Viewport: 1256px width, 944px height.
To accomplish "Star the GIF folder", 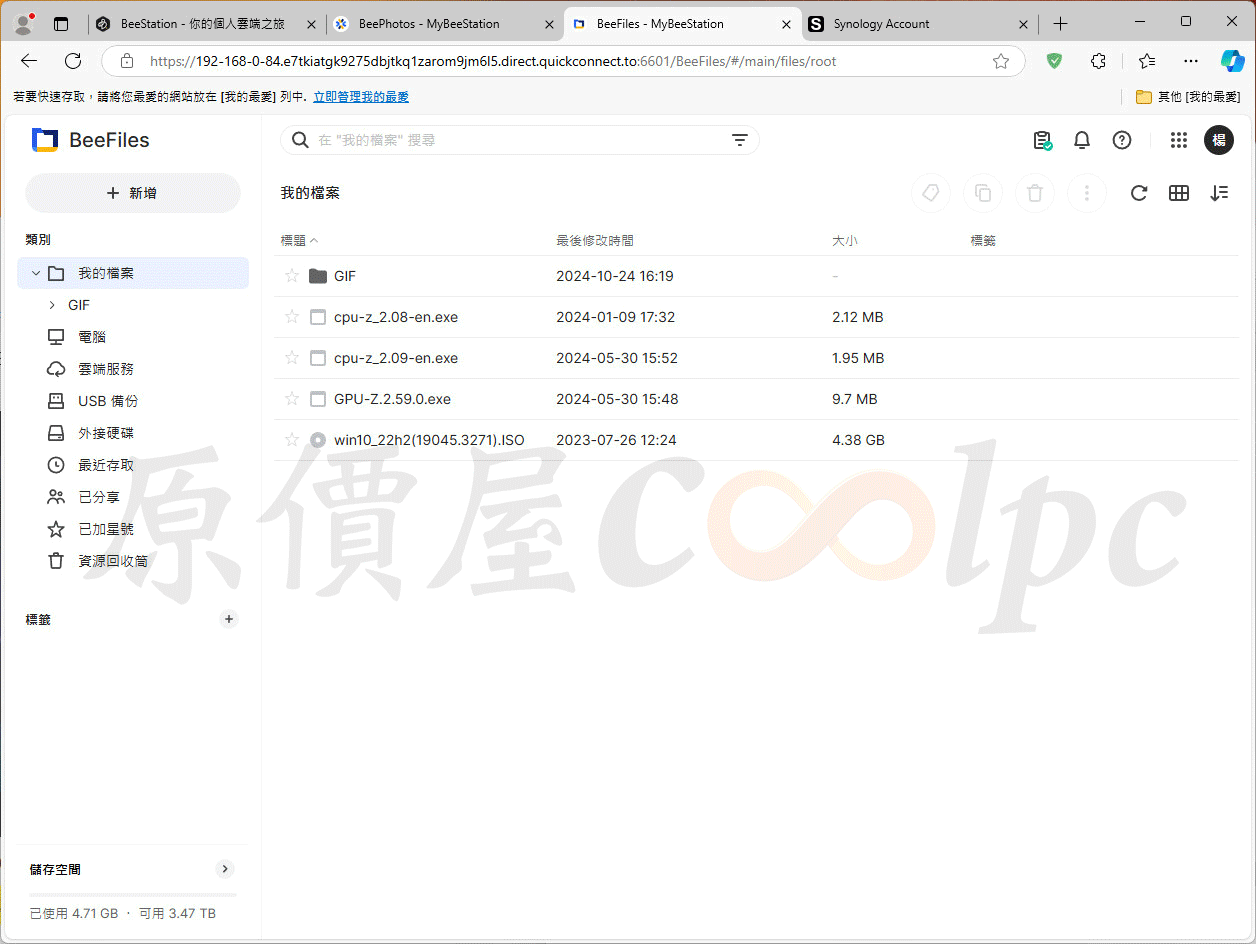I will [x=292, y=276].
